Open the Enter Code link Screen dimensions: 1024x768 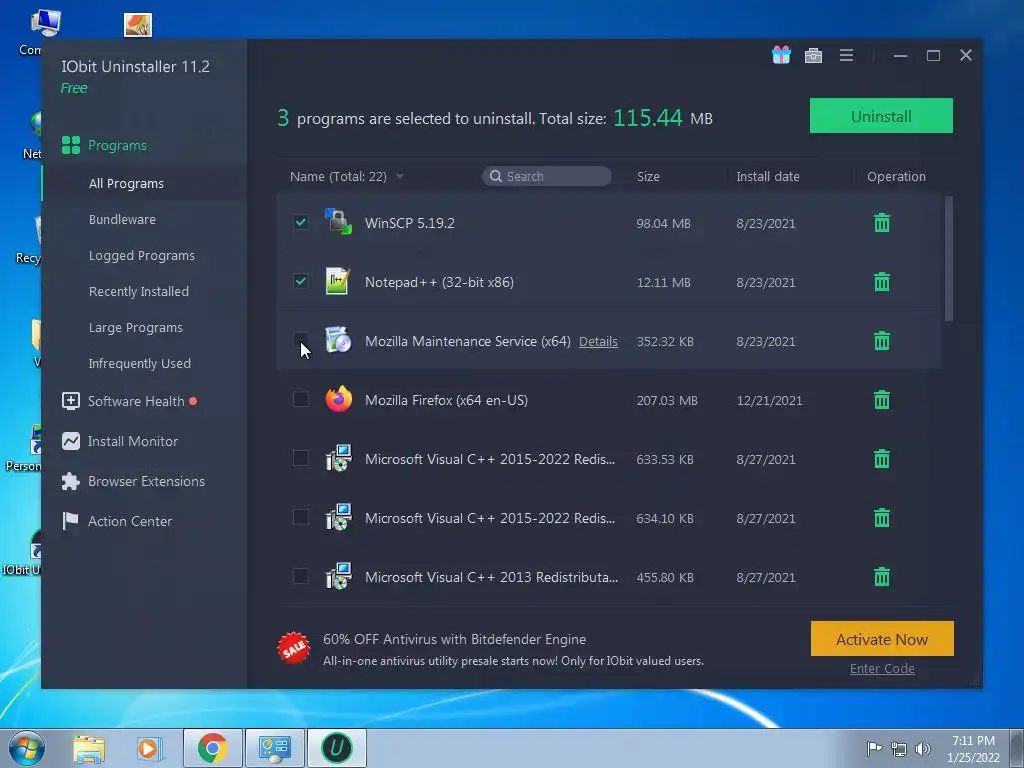pyautogui.click(x=882, y=669)
